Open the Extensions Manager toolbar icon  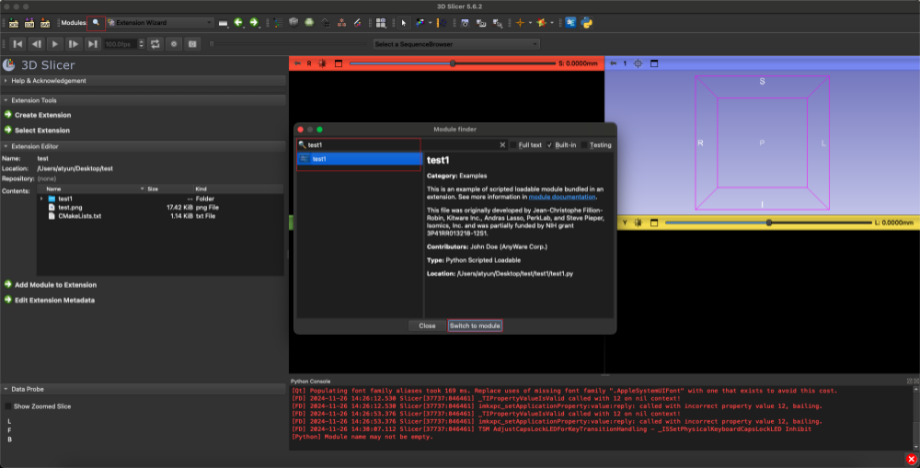pos(569,22)
